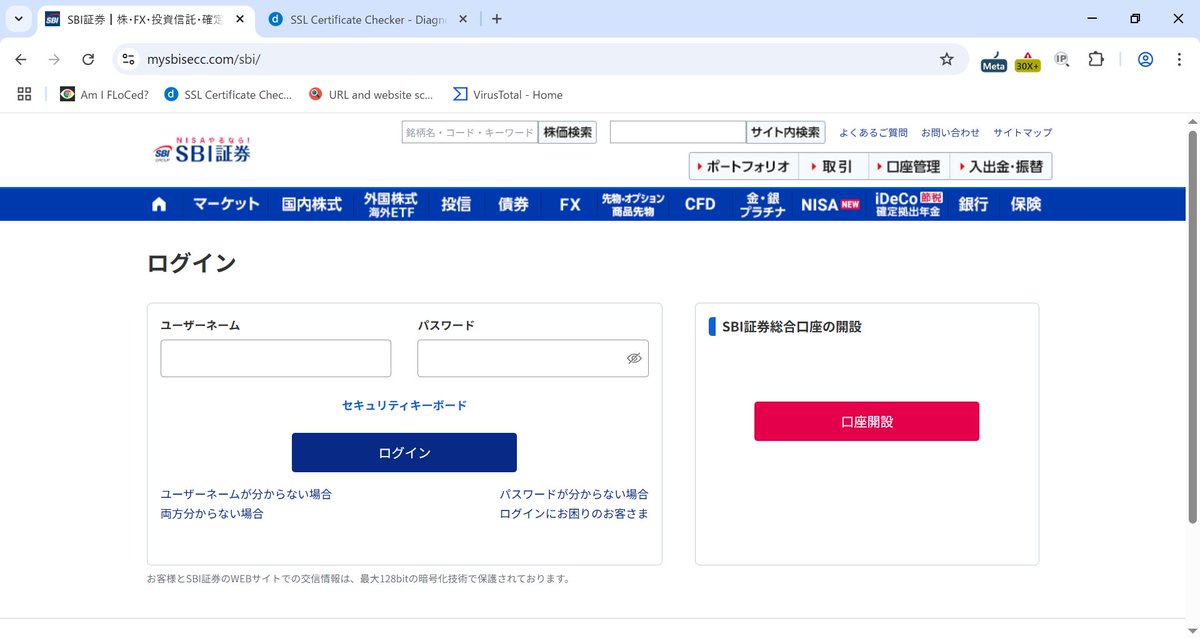This screenshot has height=638, width=1200.
Task: Open the Chrome apps grid icon
Action: (x=25, y=94)
